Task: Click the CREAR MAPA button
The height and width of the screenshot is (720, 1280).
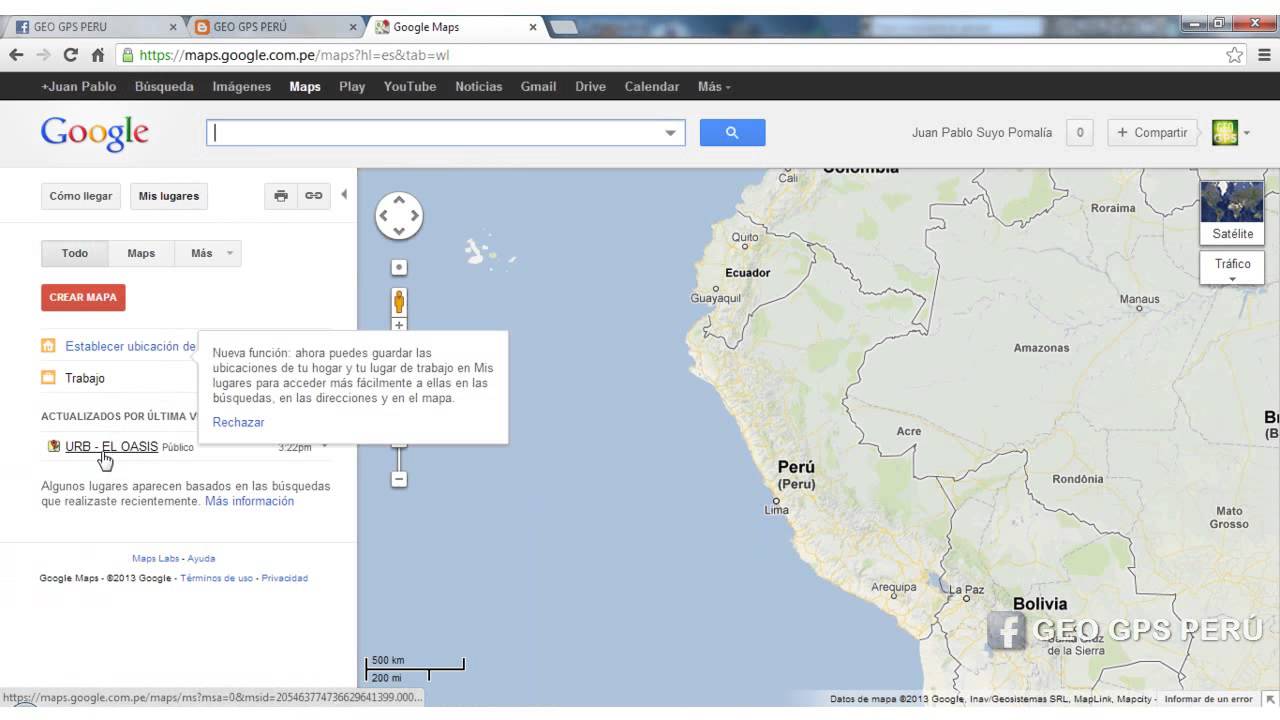Action: (83, 297)
